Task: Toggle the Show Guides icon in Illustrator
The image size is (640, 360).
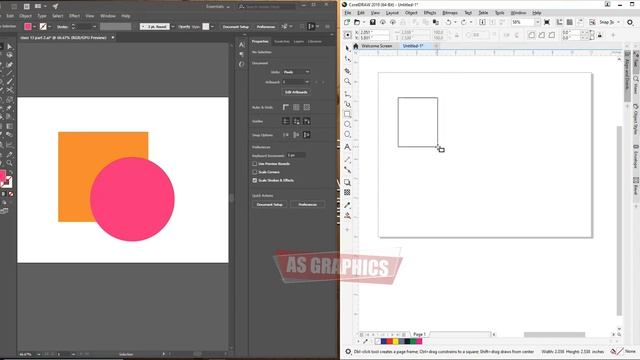Action: click(x=286, y=121)
